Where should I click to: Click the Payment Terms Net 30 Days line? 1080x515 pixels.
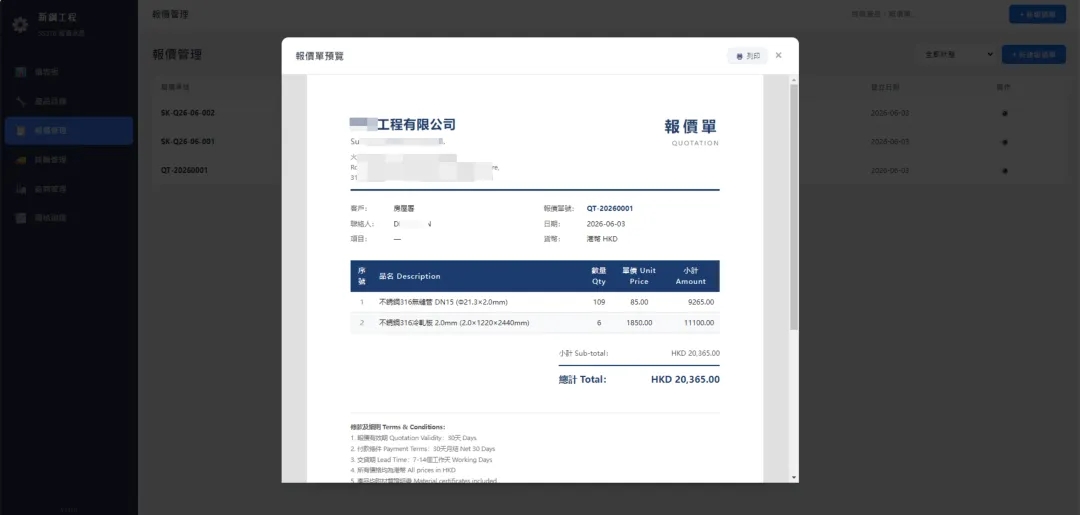tap(423, 449)
